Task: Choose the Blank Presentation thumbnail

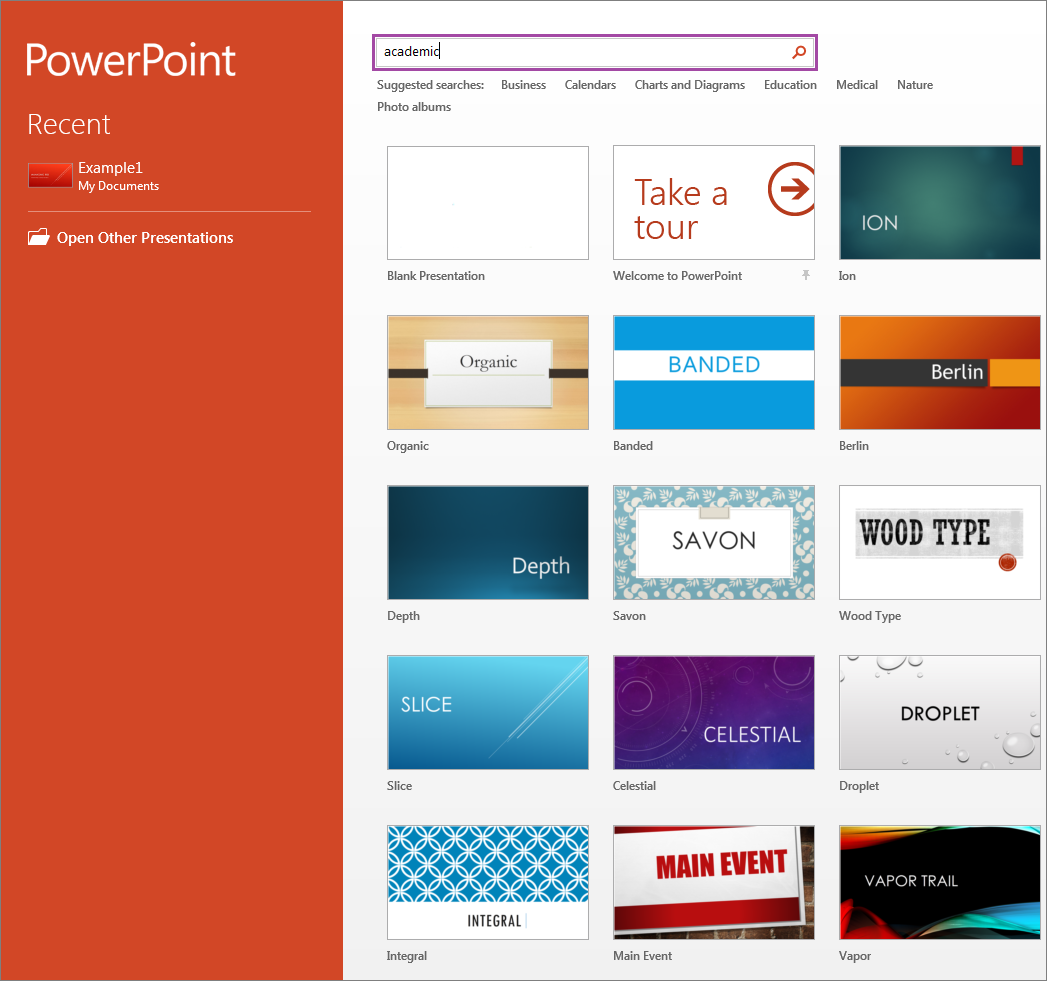Action: [488, 203]
